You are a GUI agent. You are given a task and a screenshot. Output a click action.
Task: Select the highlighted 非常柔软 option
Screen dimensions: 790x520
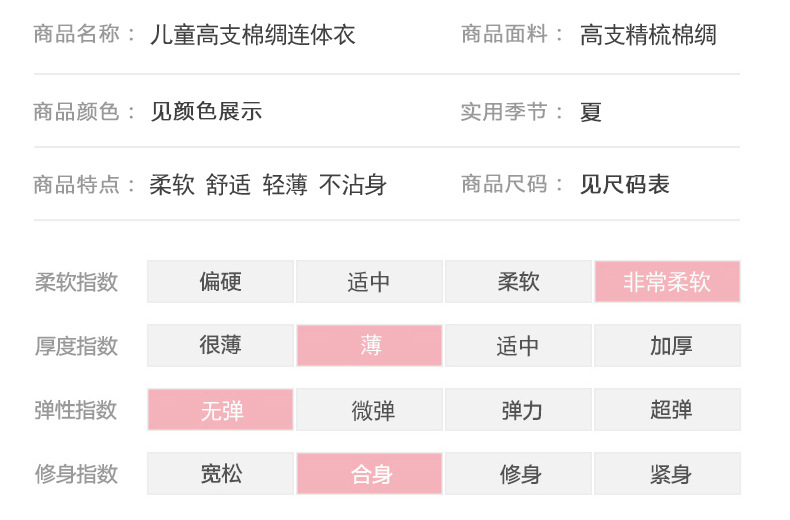click(x=667, y=282)
